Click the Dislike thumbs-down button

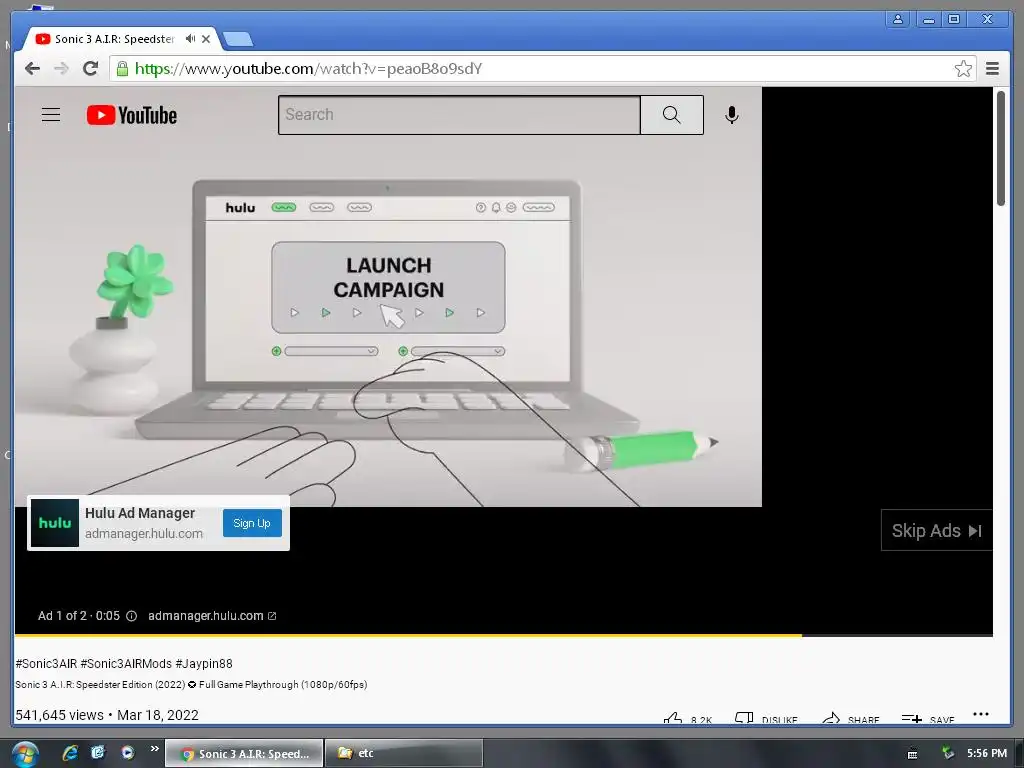766,719
